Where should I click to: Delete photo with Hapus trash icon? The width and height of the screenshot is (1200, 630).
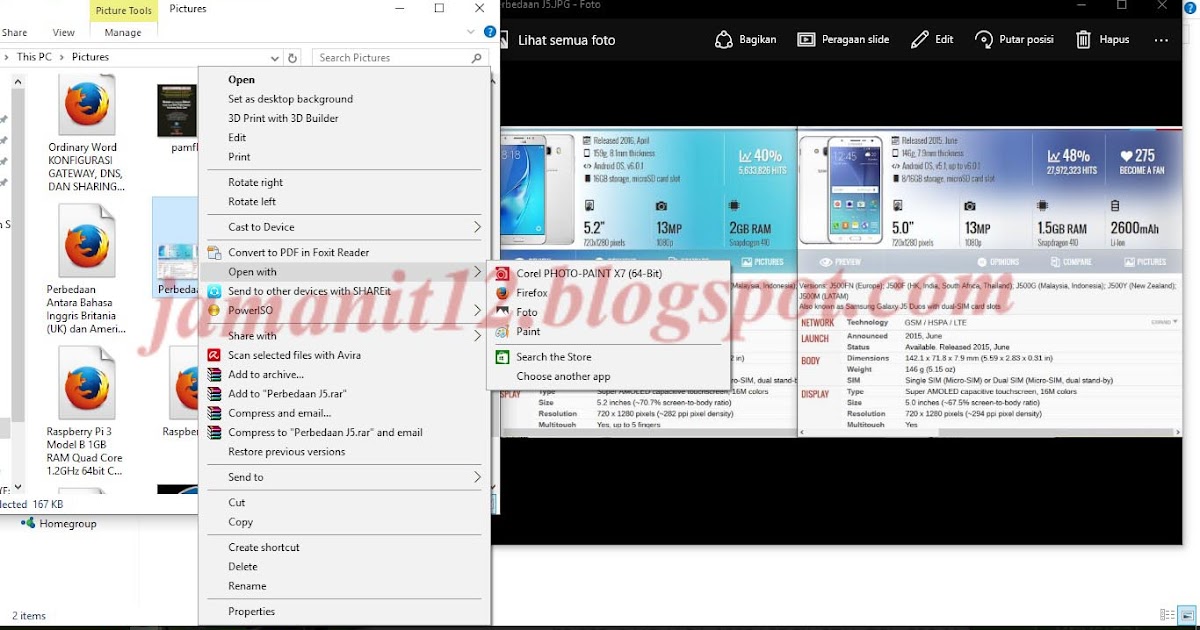pyautogui.click(x=1102, y=40)
